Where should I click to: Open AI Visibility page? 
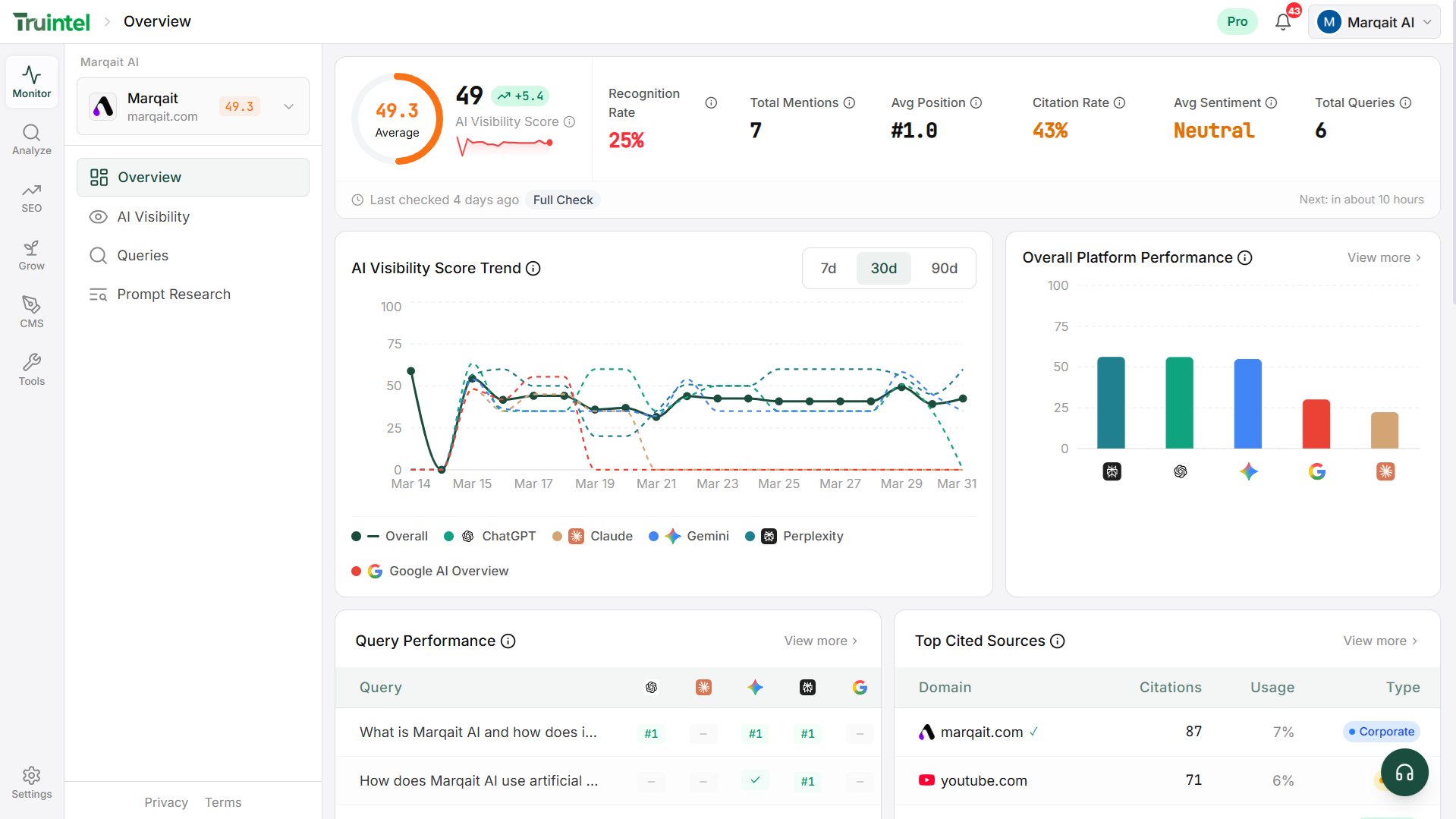[x=193, y=217]
